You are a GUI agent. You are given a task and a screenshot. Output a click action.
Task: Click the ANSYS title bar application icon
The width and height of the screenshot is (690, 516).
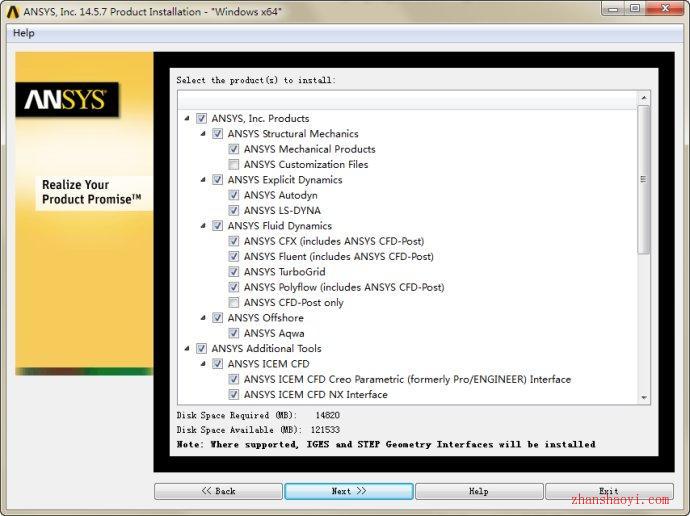click(x=13, y=12)
